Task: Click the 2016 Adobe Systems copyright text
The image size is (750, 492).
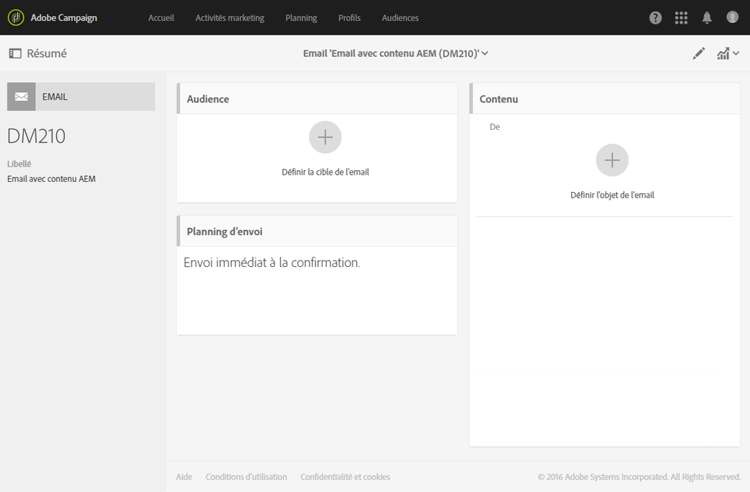Action: tap(639, 477)
